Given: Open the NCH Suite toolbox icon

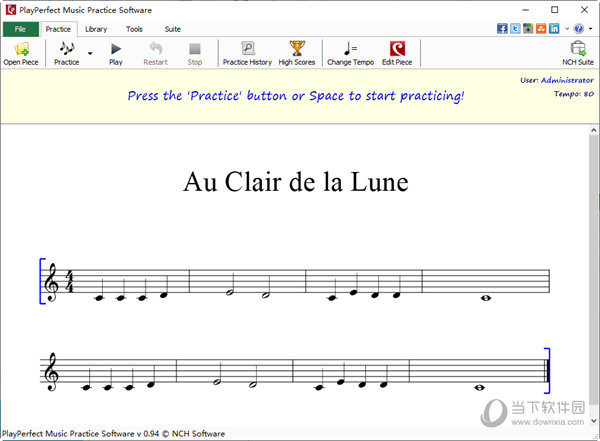Looking at the screenshot, I should click(x=578, y=54).
